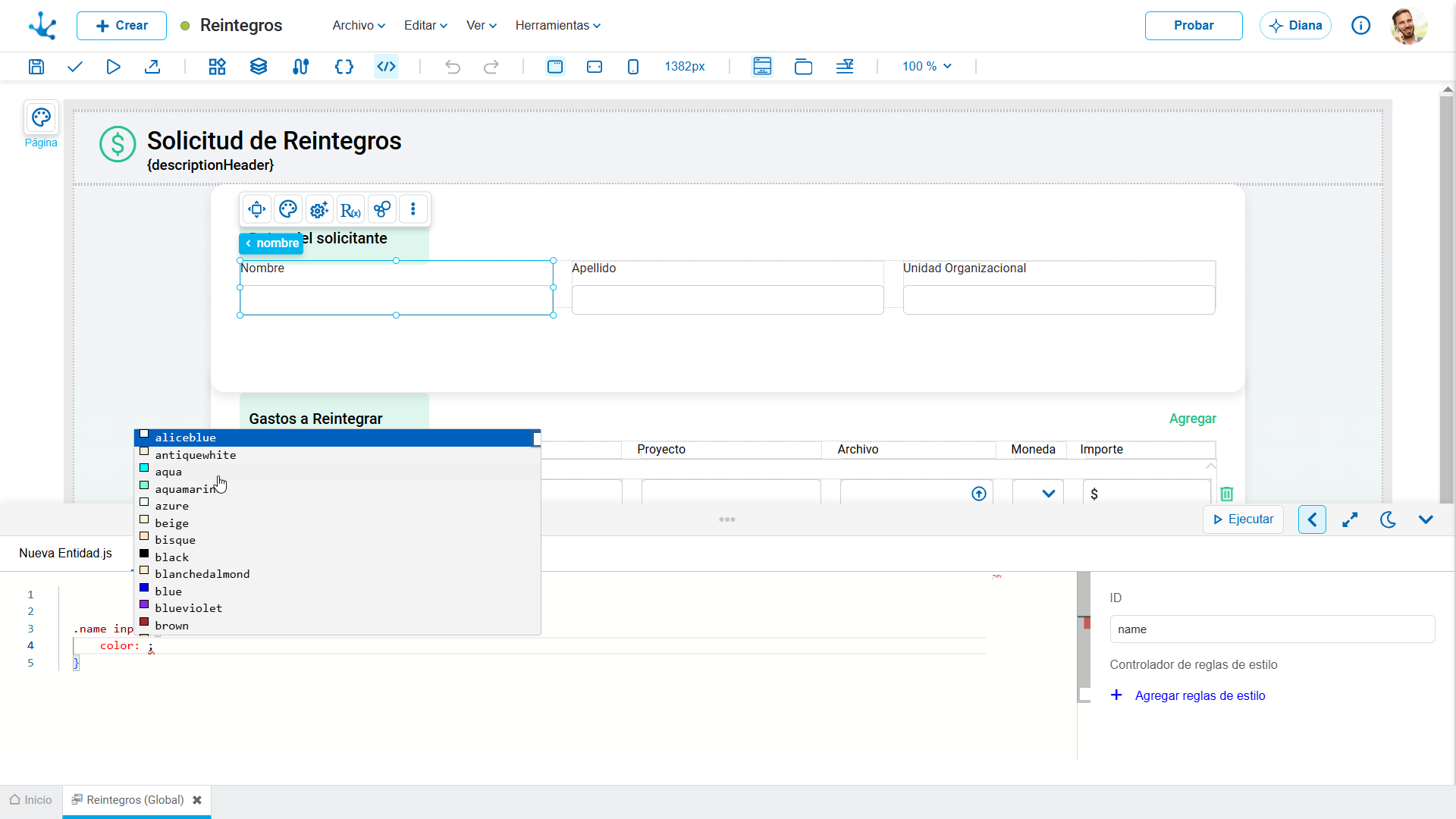Click the save icon in toolbar
Viewport: 1456px width, 819px height.
pyautogui.click(x=36, y=67)
